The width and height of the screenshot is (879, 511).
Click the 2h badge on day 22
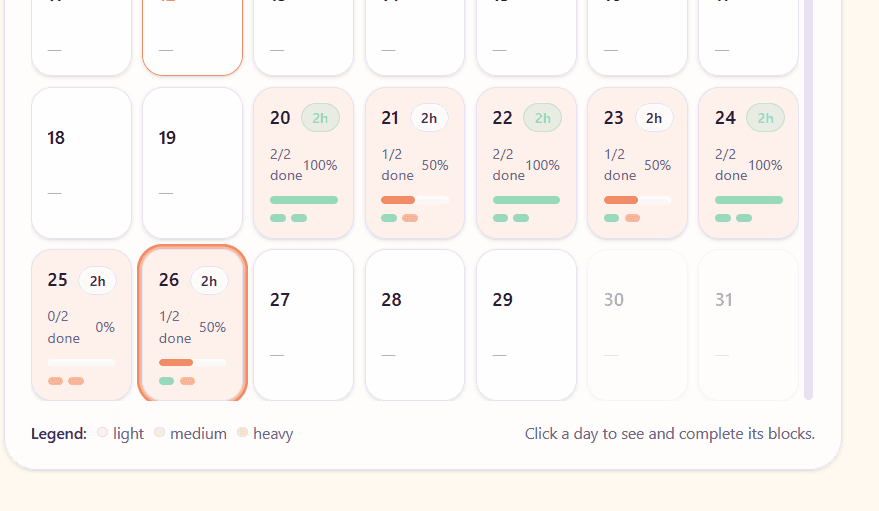542,118
